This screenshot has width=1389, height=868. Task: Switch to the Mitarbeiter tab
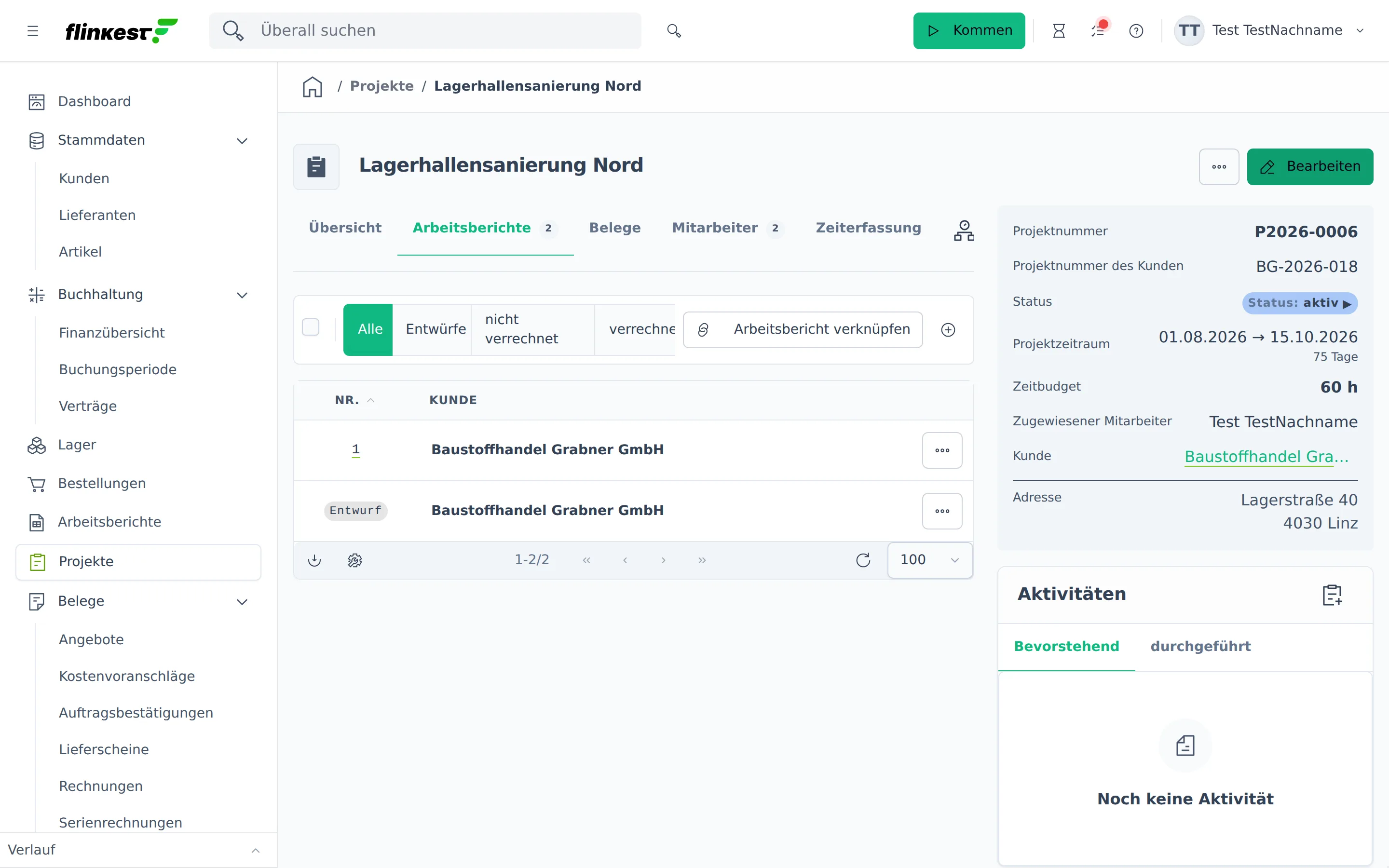728,228
